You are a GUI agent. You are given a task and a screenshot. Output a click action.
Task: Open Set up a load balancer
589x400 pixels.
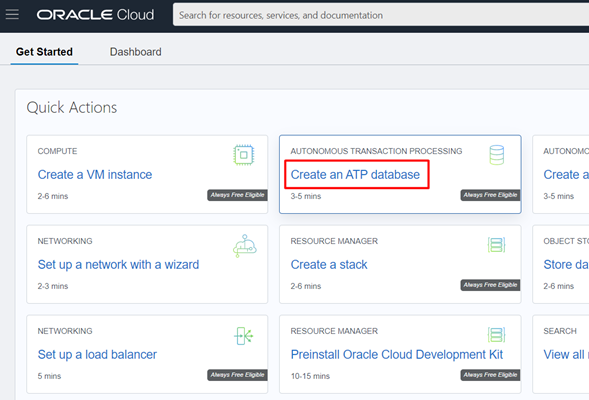click(97, 355)
